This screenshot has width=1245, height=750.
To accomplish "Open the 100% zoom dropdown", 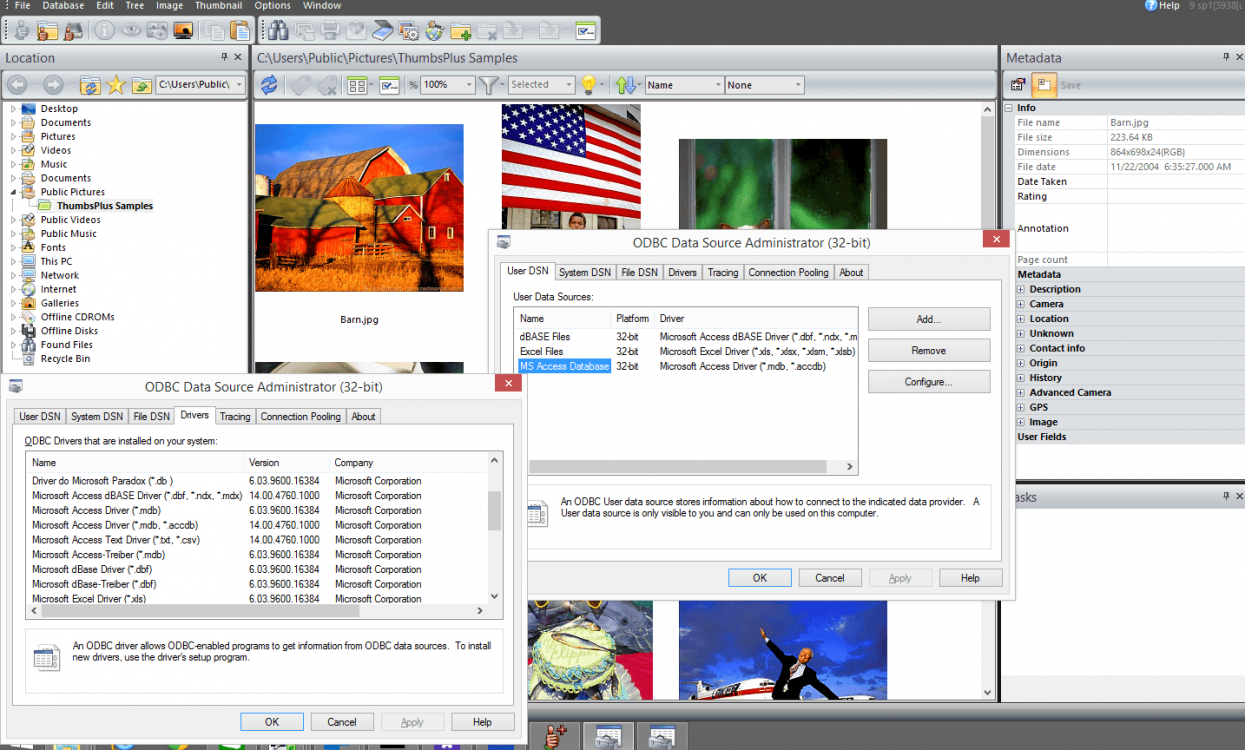I will pos(447,85).
